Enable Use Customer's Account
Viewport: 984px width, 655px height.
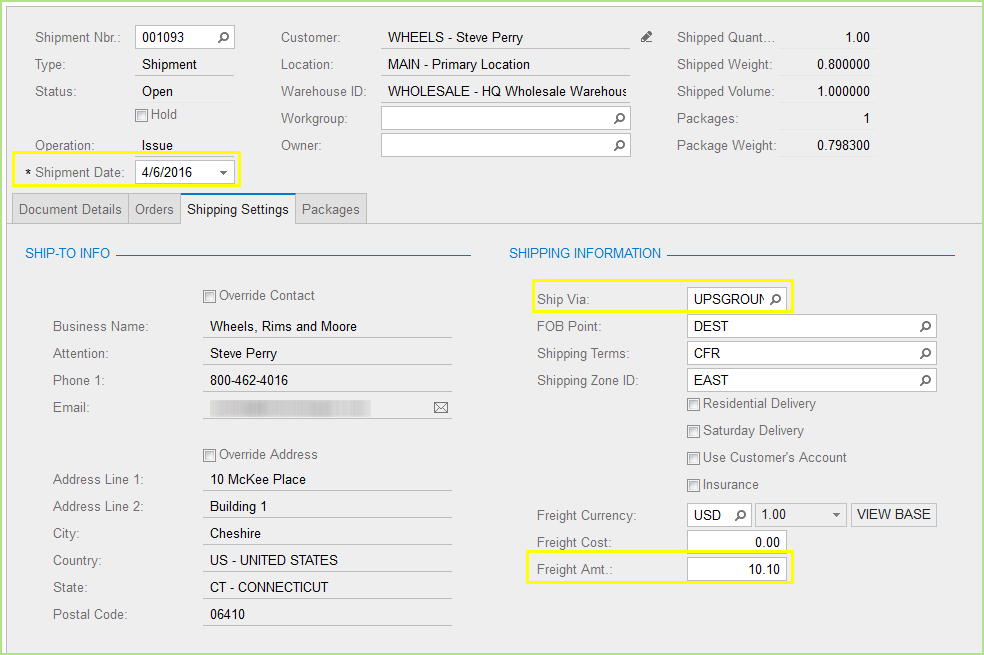[x=694, y=458]
